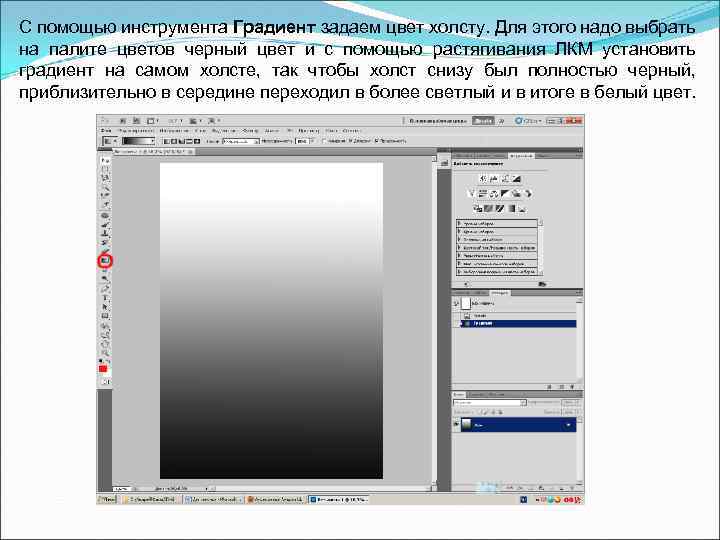
Task: Toggle Quick Mask mode at toolbox bottom
Action: pyautogui.click(x=105, y=382)
